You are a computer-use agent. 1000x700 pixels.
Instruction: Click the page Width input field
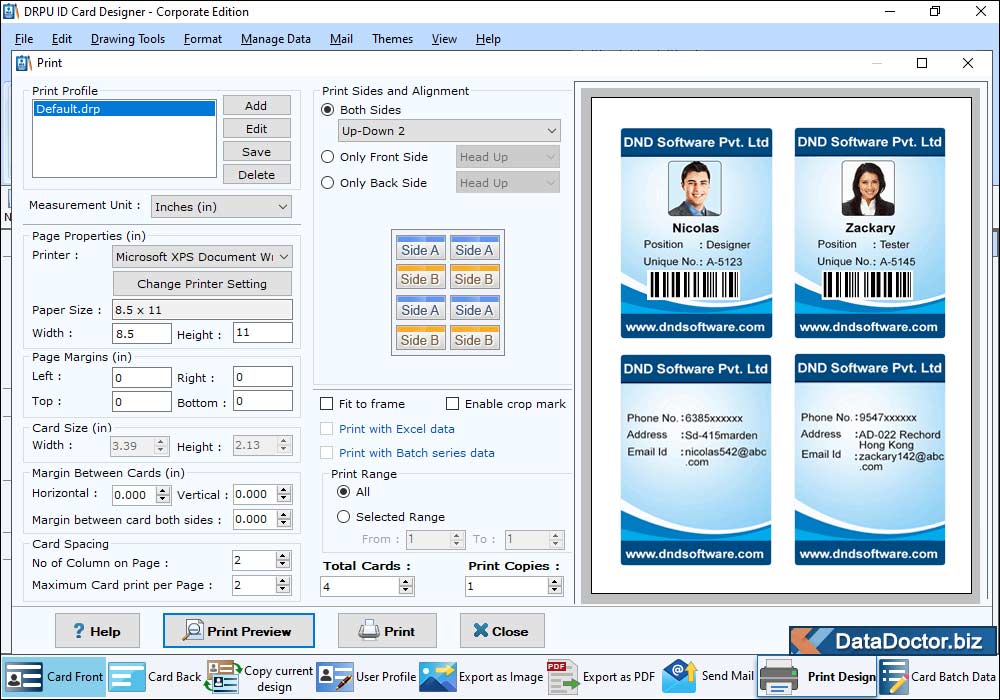[x=142, y=333]
